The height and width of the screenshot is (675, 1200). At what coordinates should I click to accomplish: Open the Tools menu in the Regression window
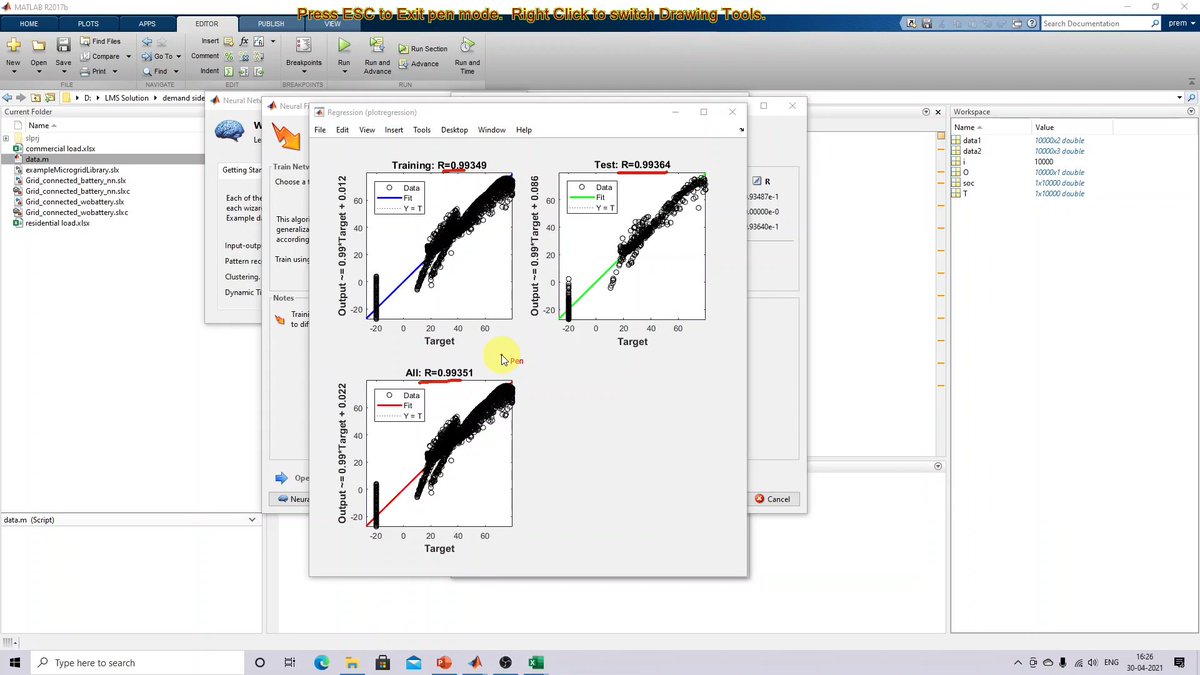click(x=421, y=129)
